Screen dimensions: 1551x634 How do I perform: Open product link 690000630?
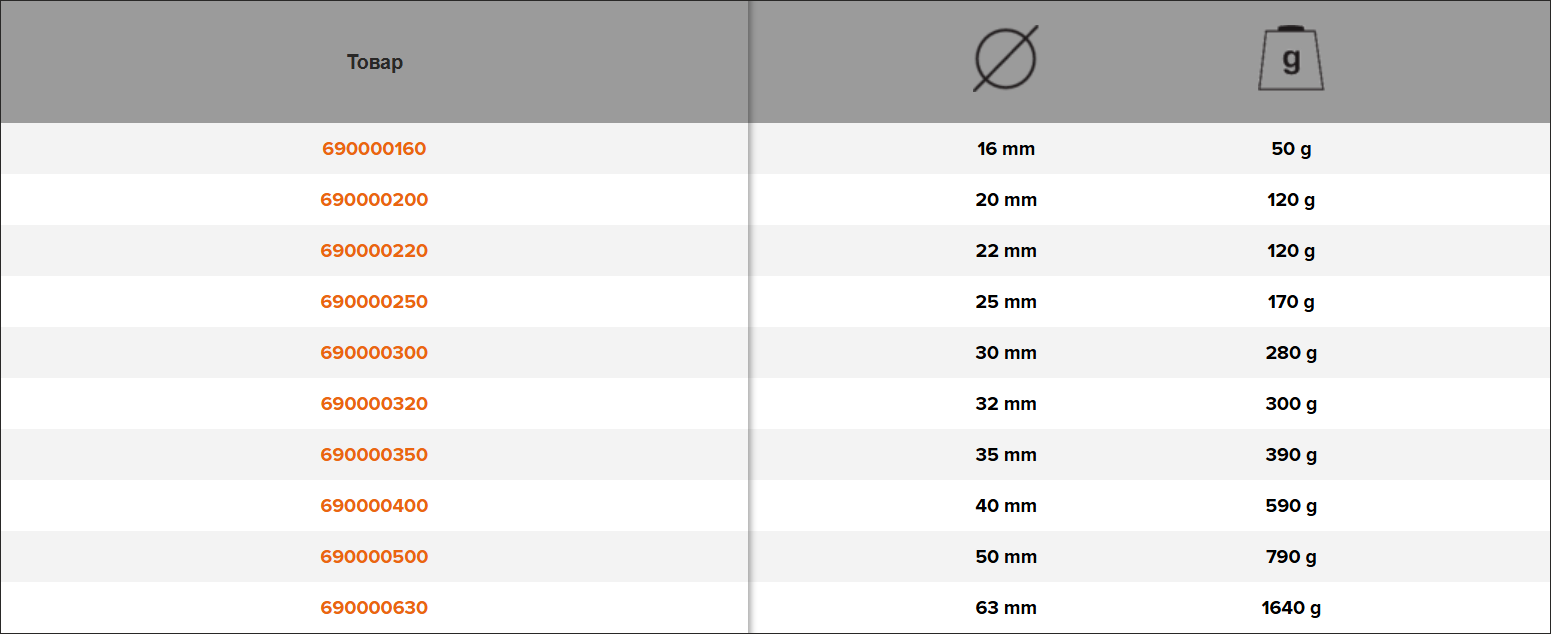[374, 608]
